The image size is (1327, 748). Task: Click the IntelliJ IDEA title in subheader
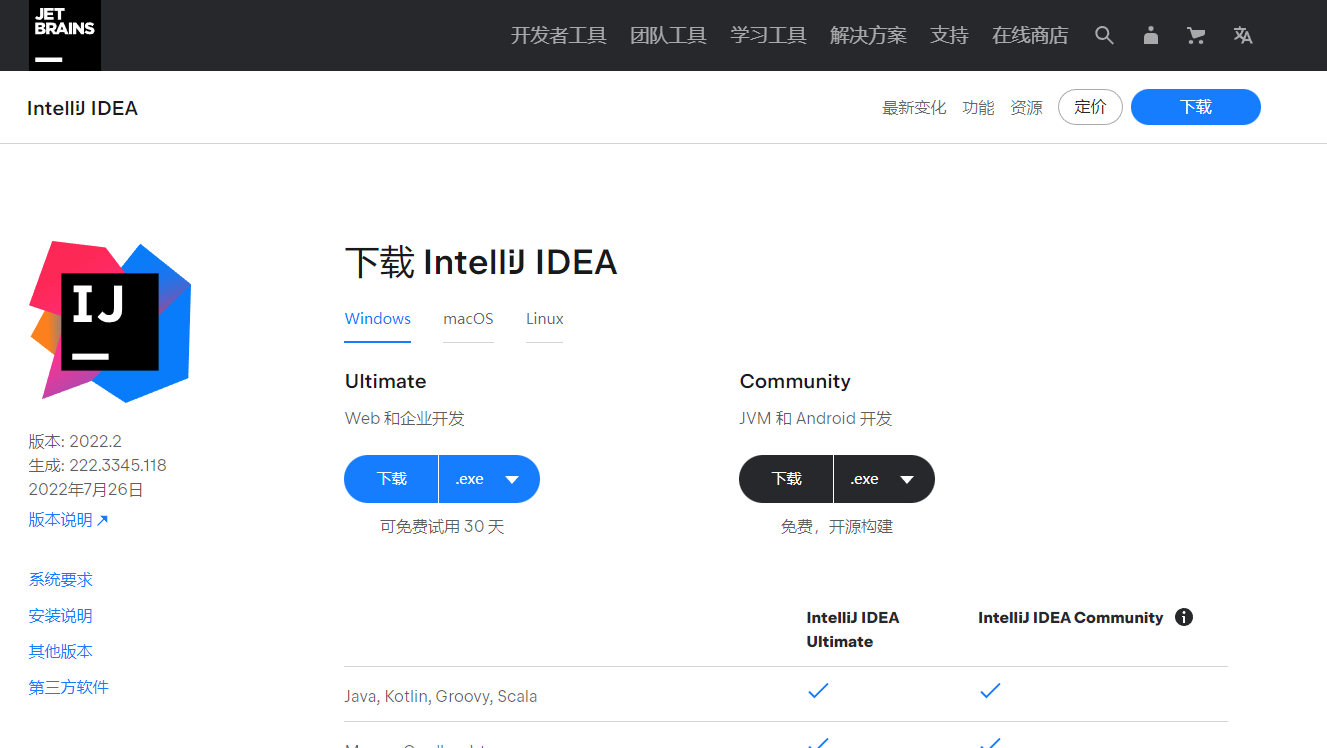[82, 108]
